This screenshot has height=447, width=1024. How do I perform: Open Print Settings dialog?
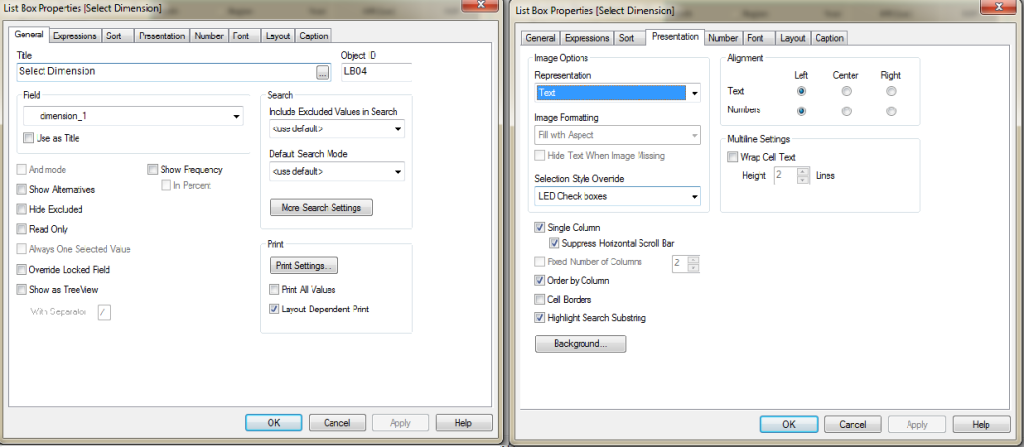tap(305, 266)
